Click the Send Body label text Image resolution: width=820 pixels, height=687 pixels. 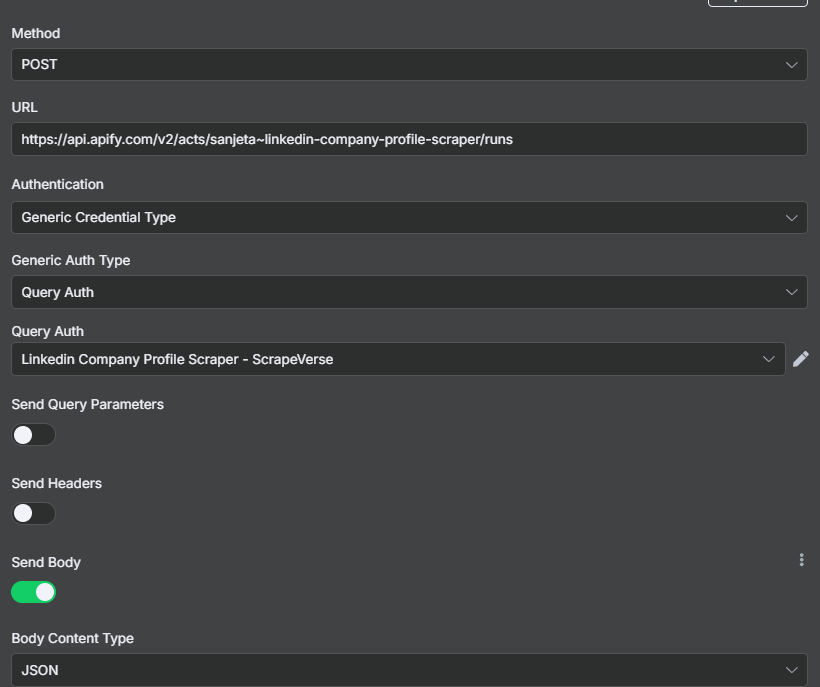pos(46,563)
